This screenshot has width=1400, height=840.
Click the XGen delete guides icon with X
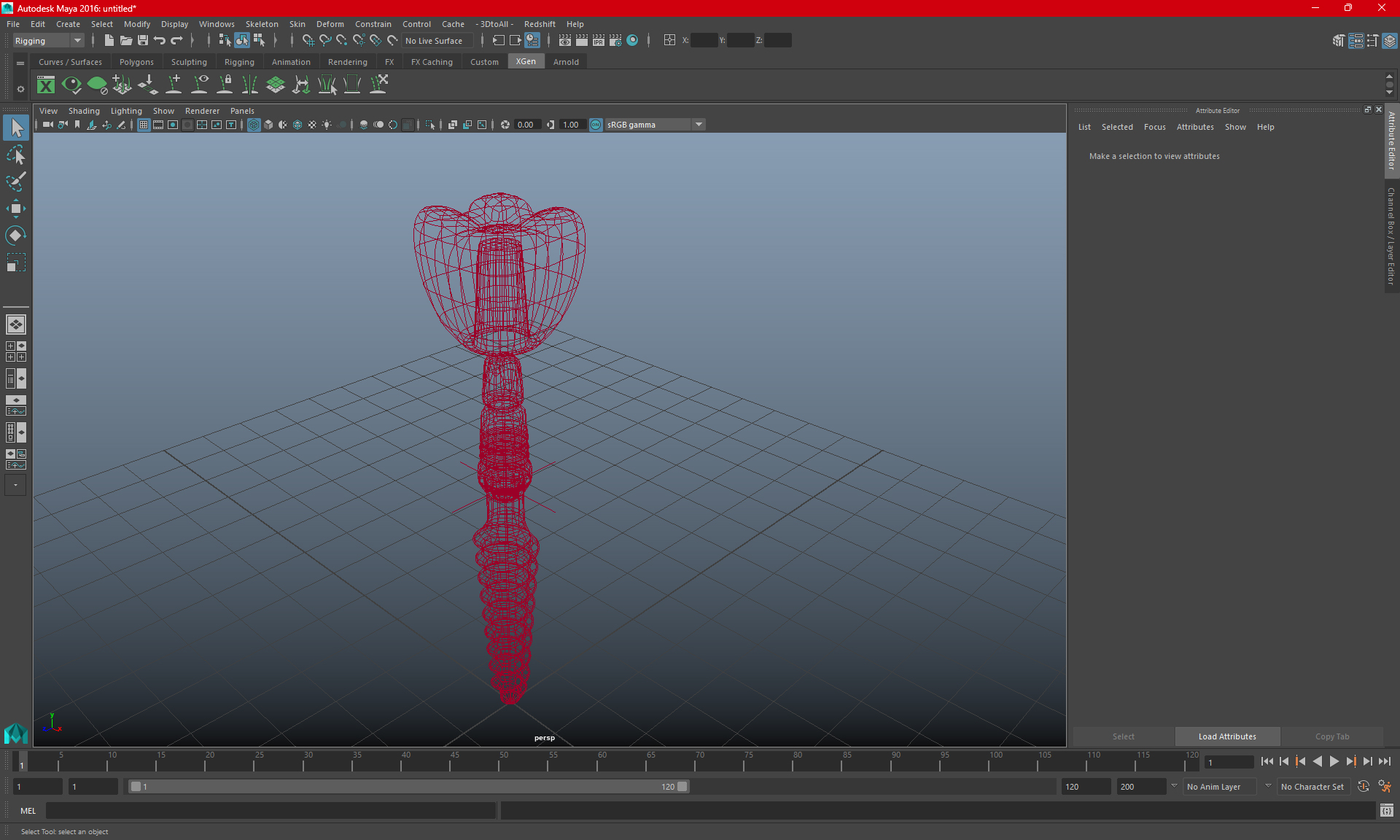pos(378,85)
